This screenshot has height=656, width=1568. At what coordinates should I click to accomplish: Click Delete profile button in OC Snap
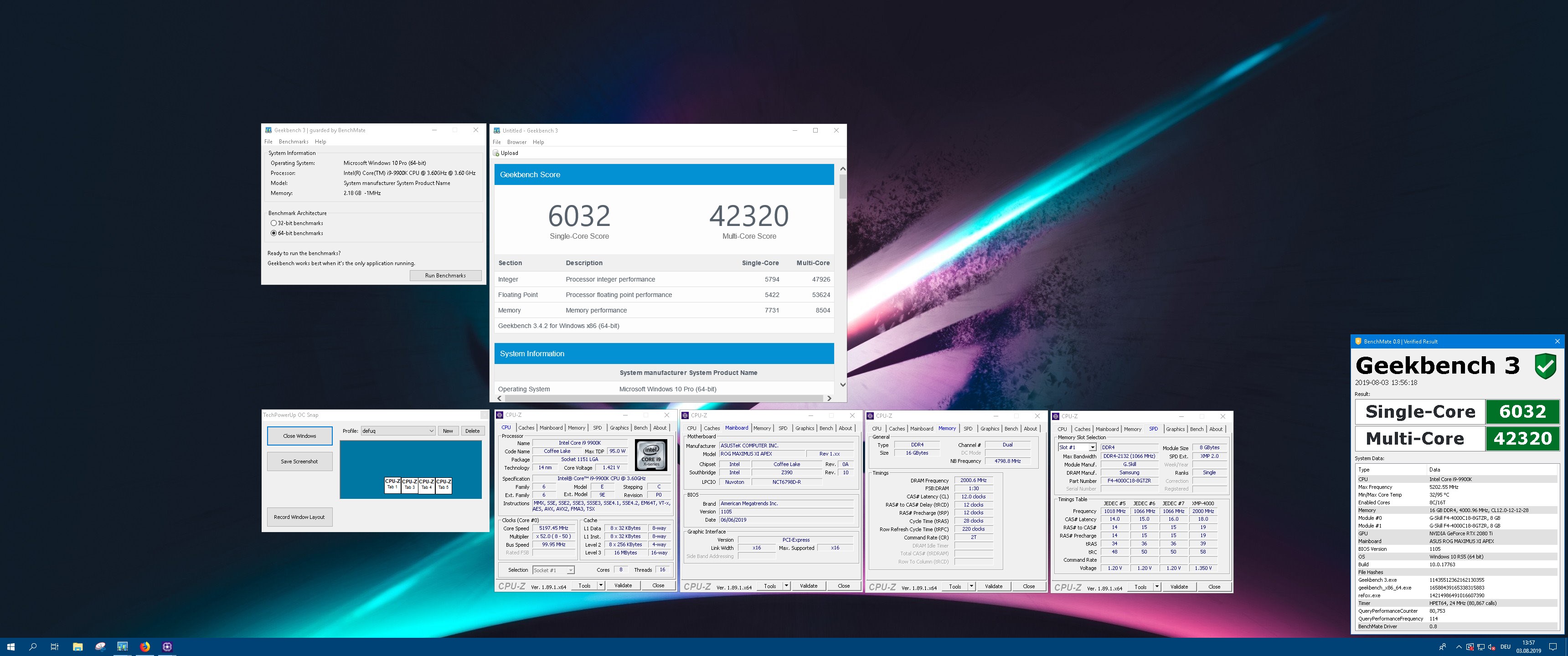tap(472, 431)
